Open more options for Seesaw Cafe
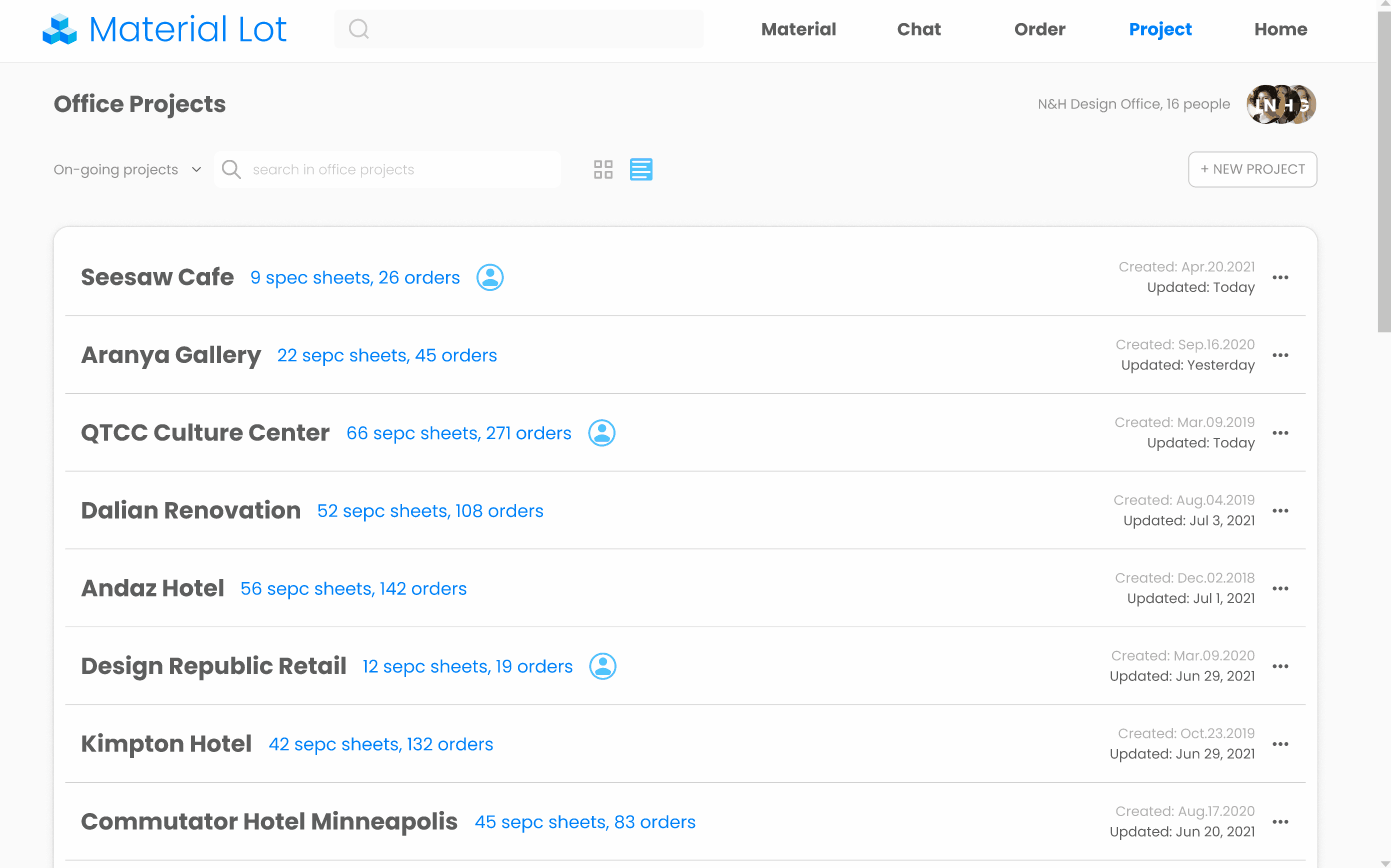1391x868 pixels. click(1280, 277)
